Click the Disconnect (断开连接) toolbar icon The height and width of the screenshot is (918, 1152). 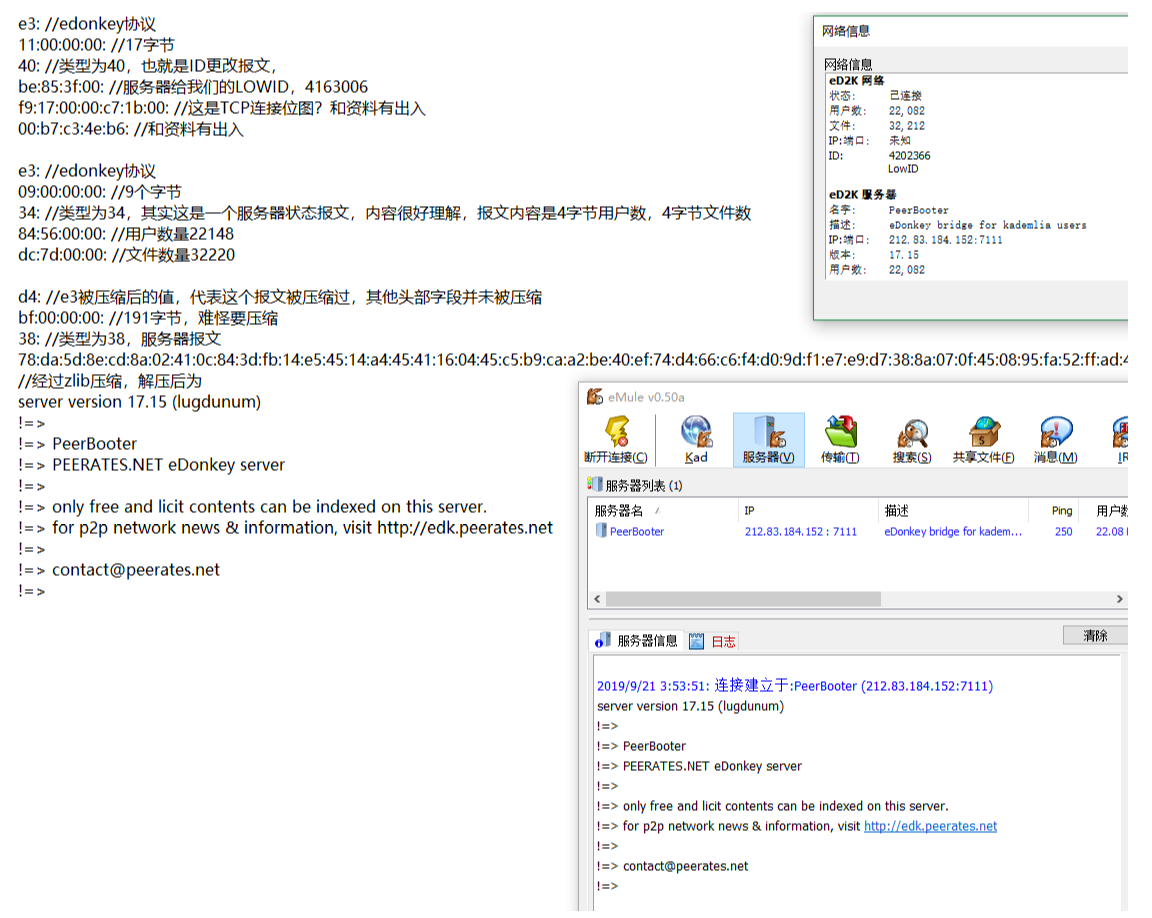[616, 439]
